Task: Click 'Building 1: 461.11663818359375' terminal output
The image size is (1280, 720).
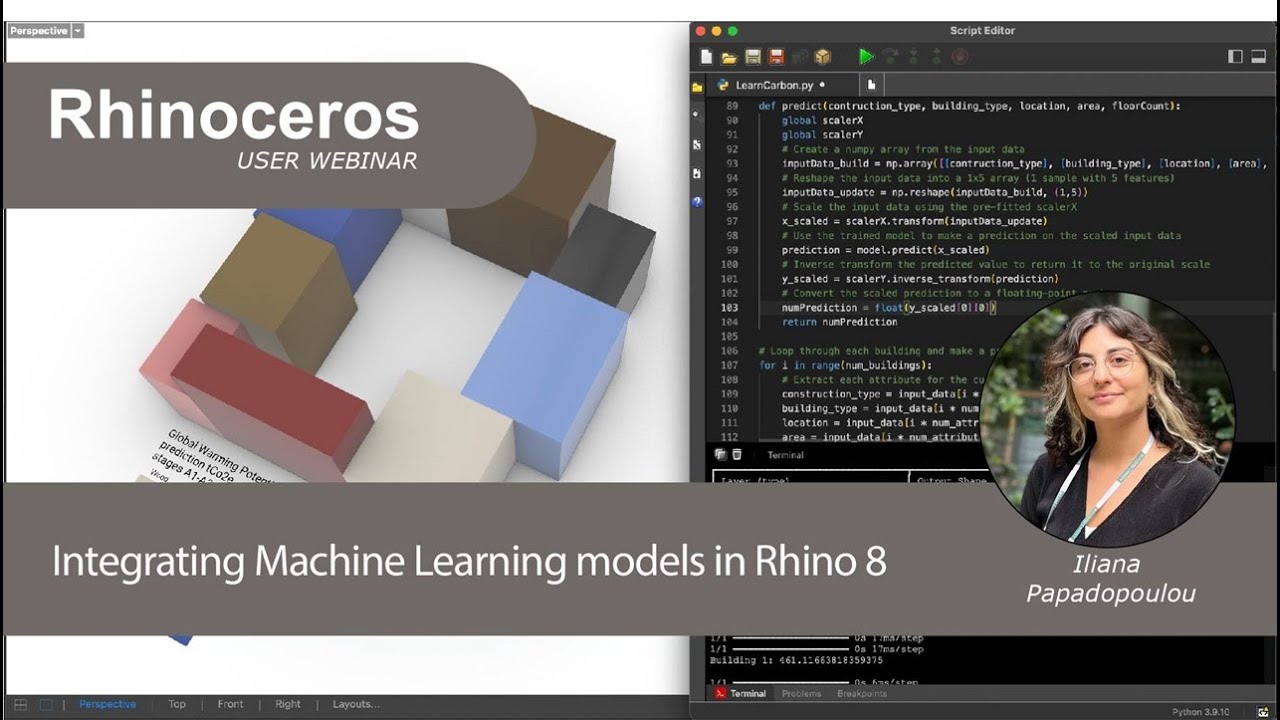Action: pyautogui.click(x=796, y=660)
